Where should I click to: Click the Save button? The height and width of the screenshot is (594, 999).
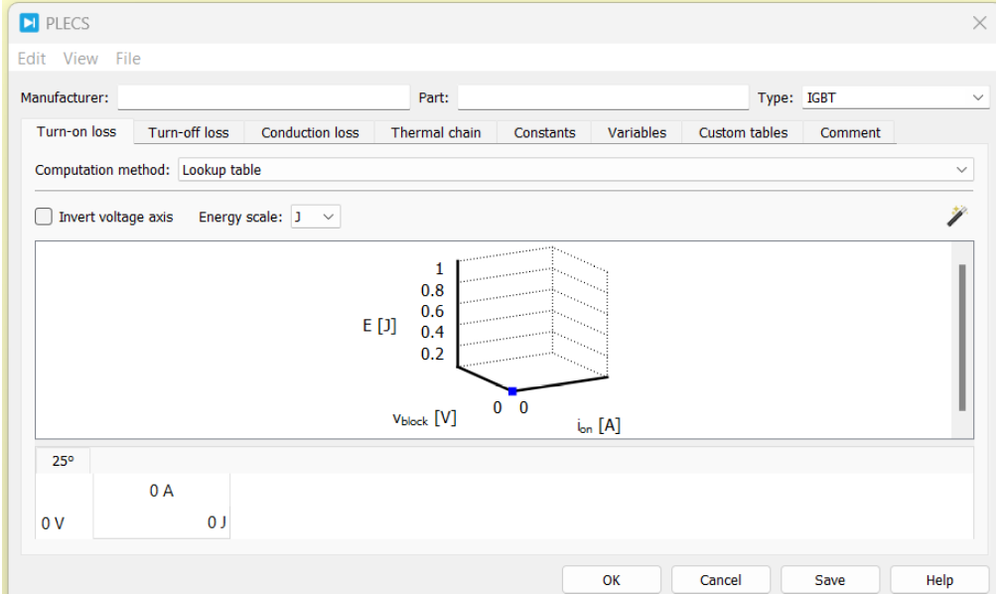(830, 579)
